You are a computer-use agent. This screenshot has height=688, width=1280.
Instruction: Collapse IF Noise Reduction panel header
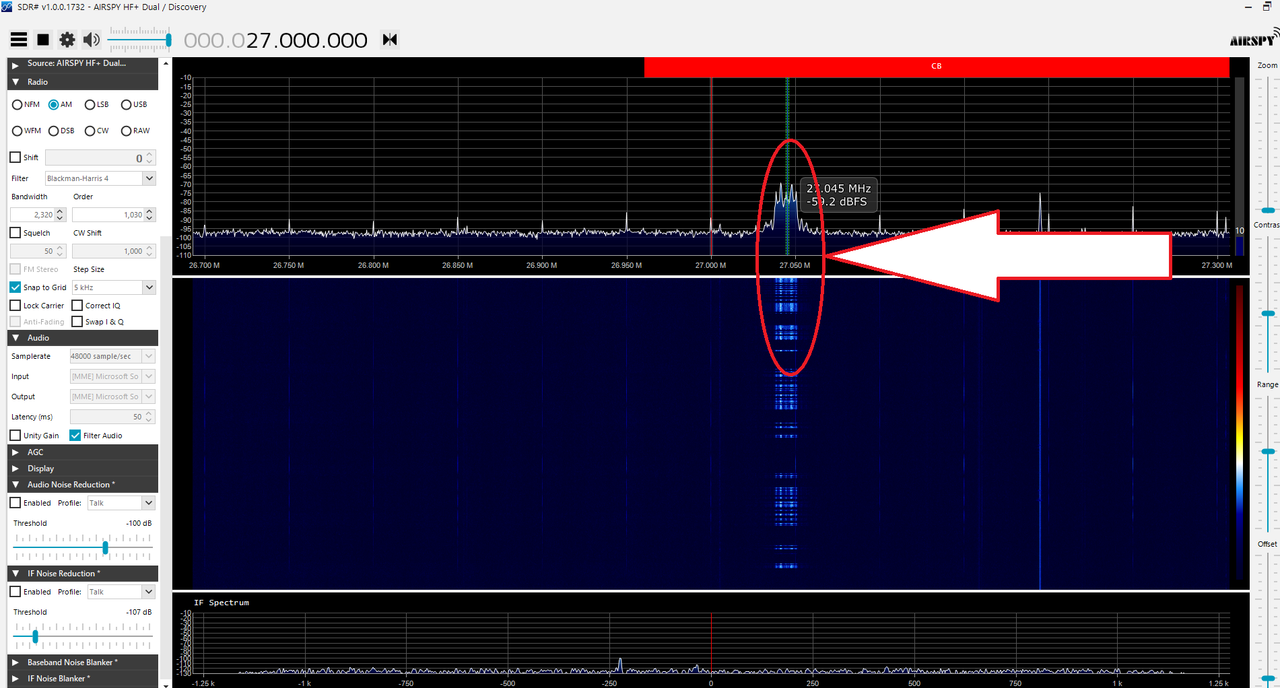pyautogui.click(x=83, y=573)
